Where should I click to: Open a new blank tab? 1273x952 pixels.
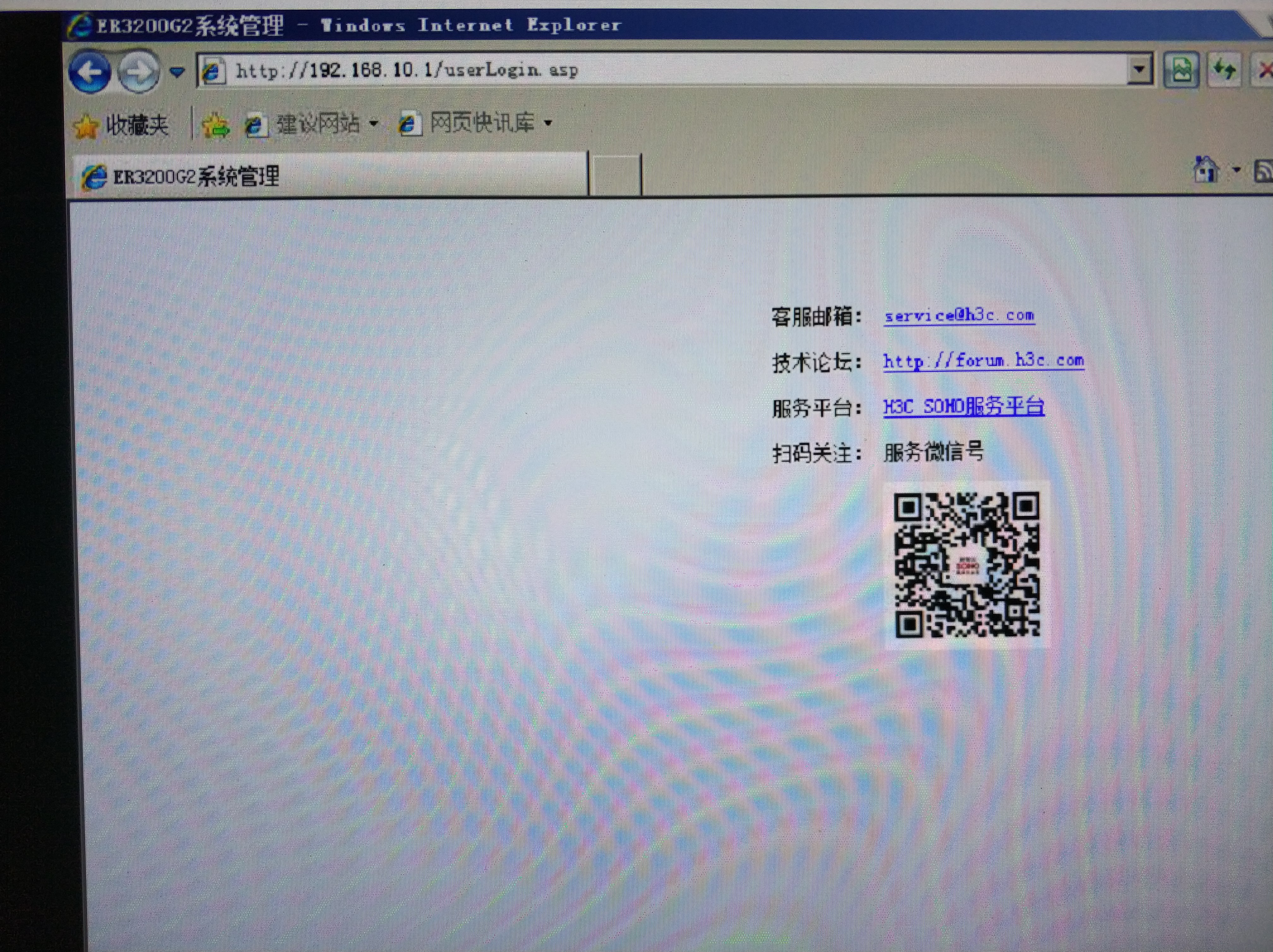pyautogui.click(x=615, y=176)
